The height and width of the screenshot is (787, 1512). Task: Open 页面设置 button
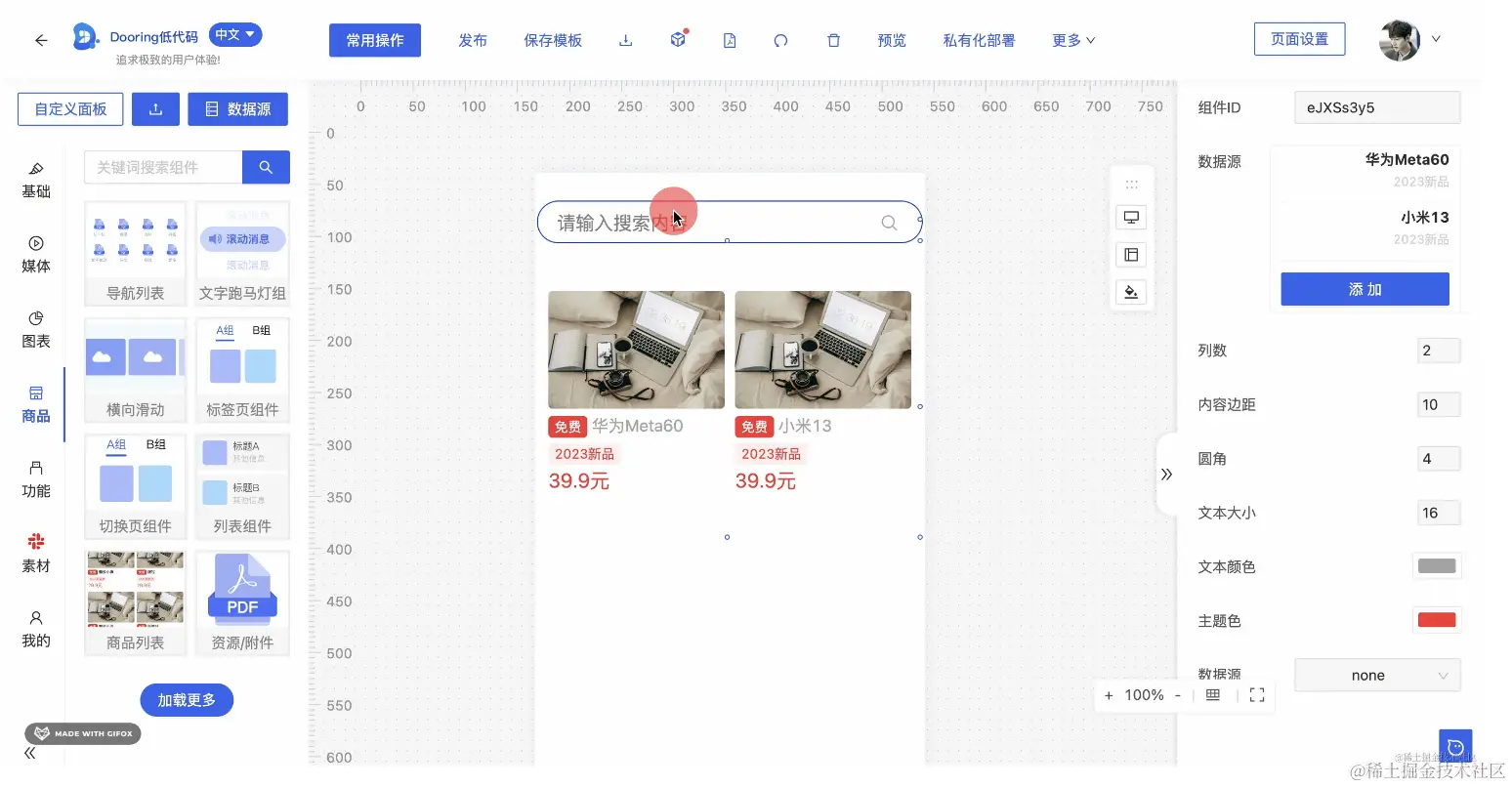point(1299,39)
